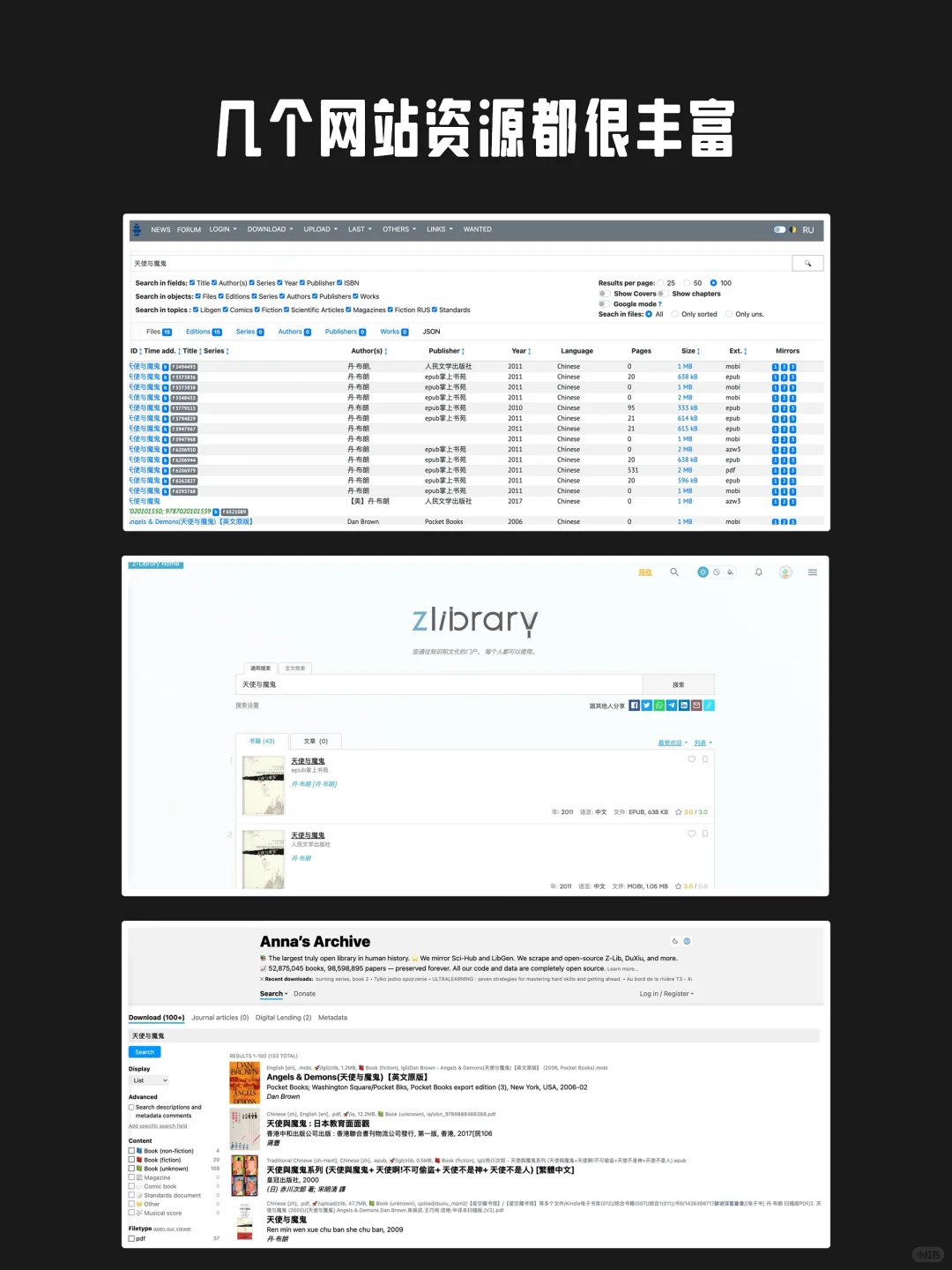Check Book (fiction) content filter
Viewport: 952px width, 1270px height.
[x=131, y=1160]
